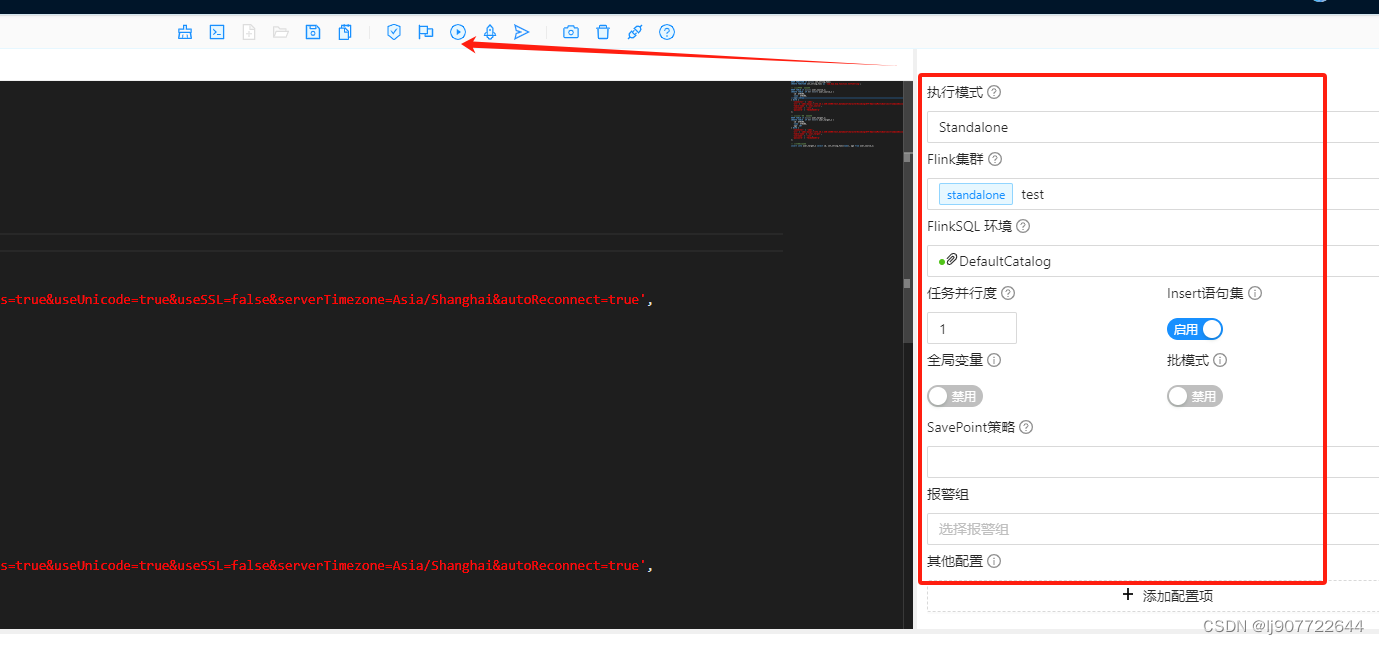Click the blue standalone tag
1379x645 pixels.
(x=976, y=194)
